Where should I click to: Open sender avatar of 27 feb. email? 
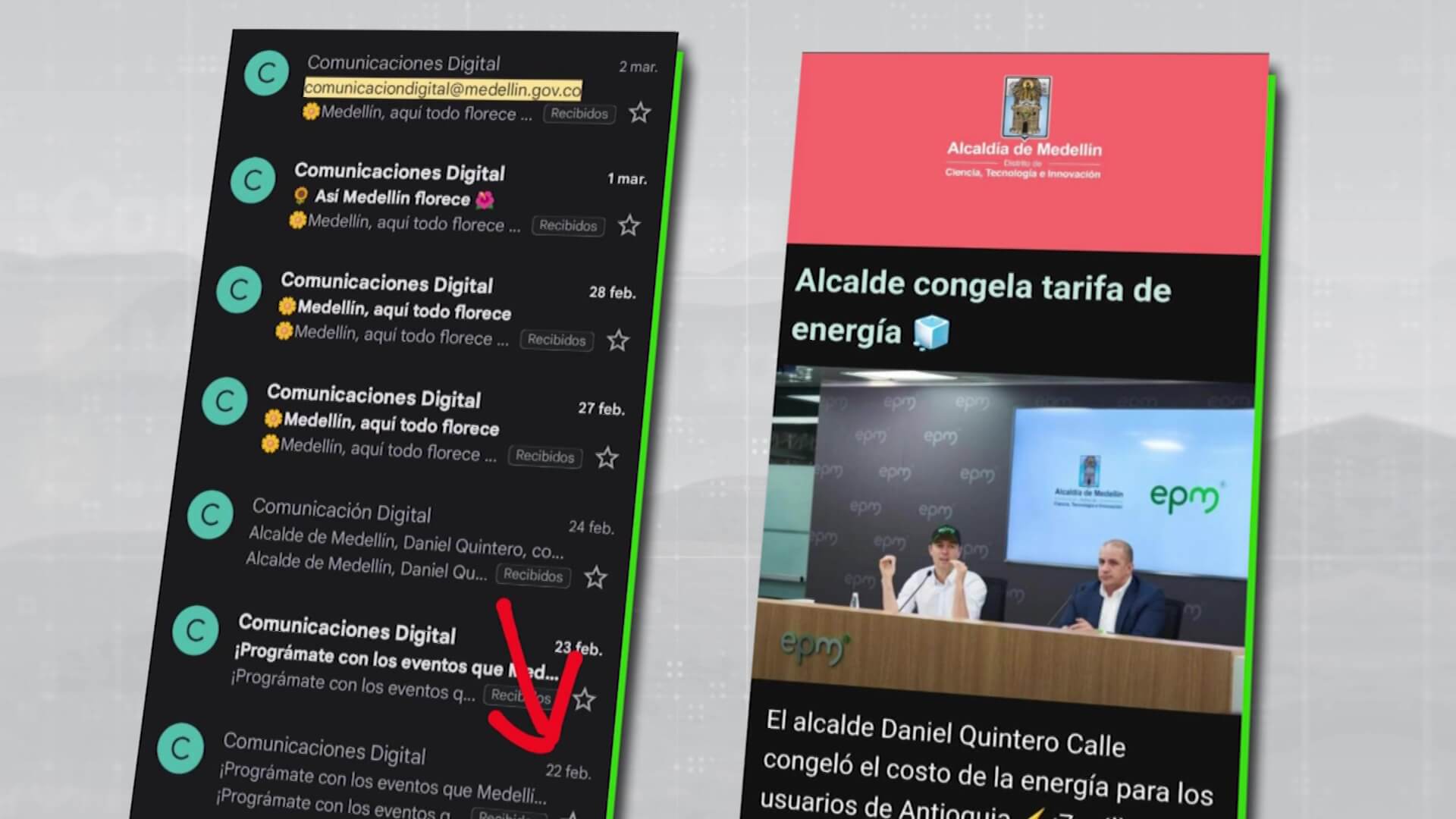tap(224, 401)
